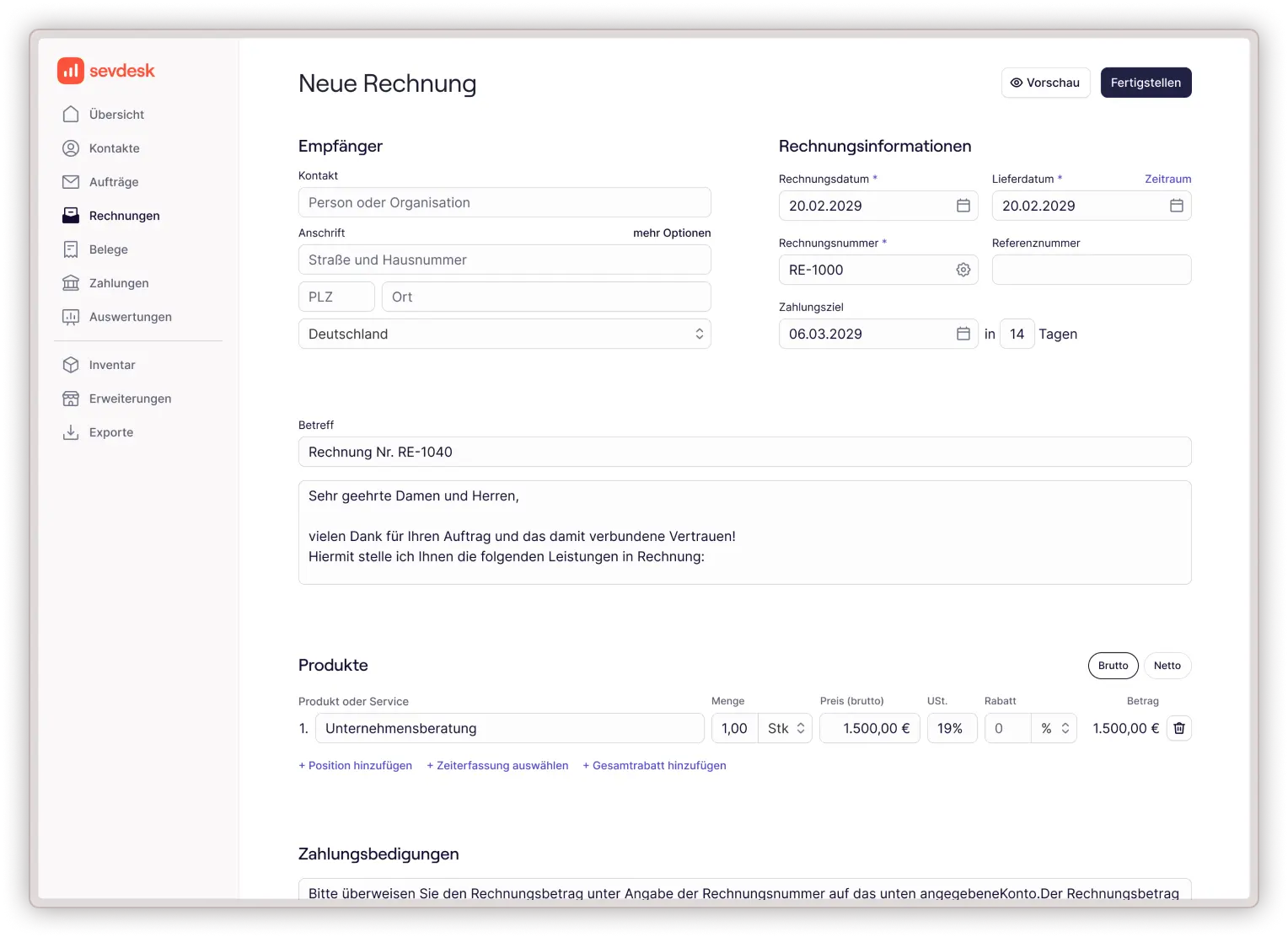Select the Inventar box icon
The image size is (1288, 937).
(x=72, y=364)
